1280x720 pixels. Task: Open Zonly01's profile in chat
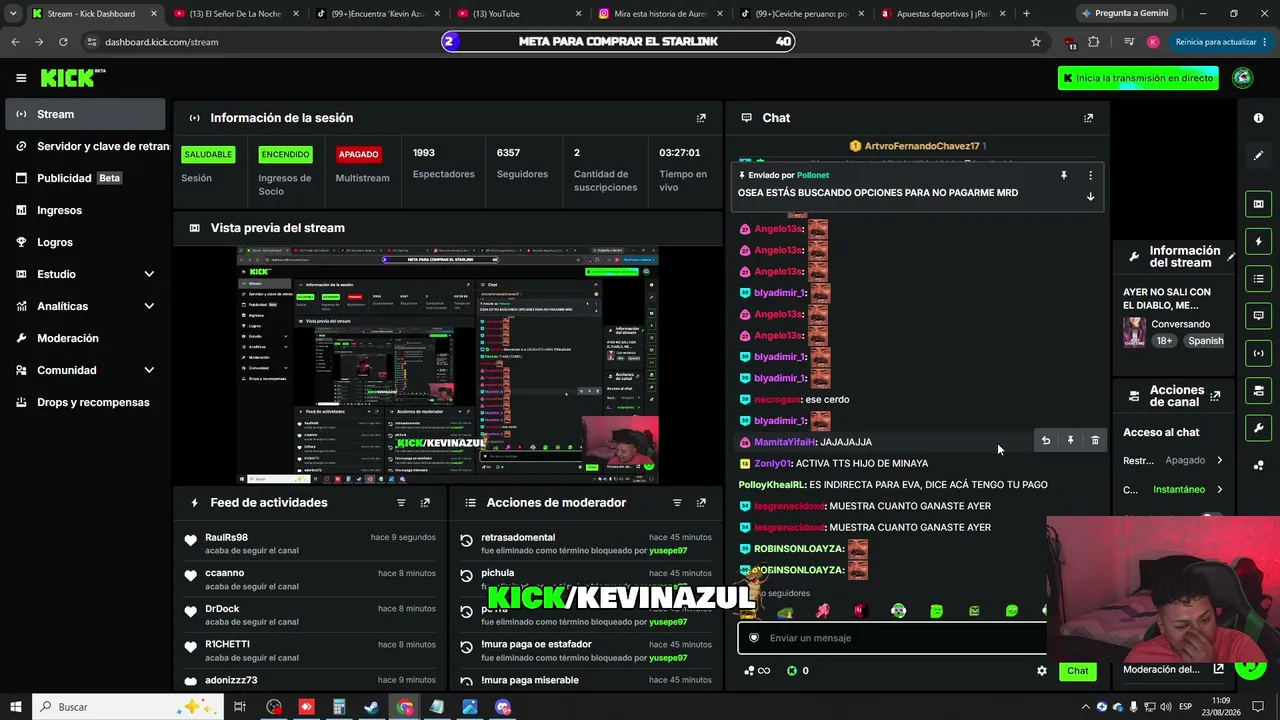tap(773, 463)
